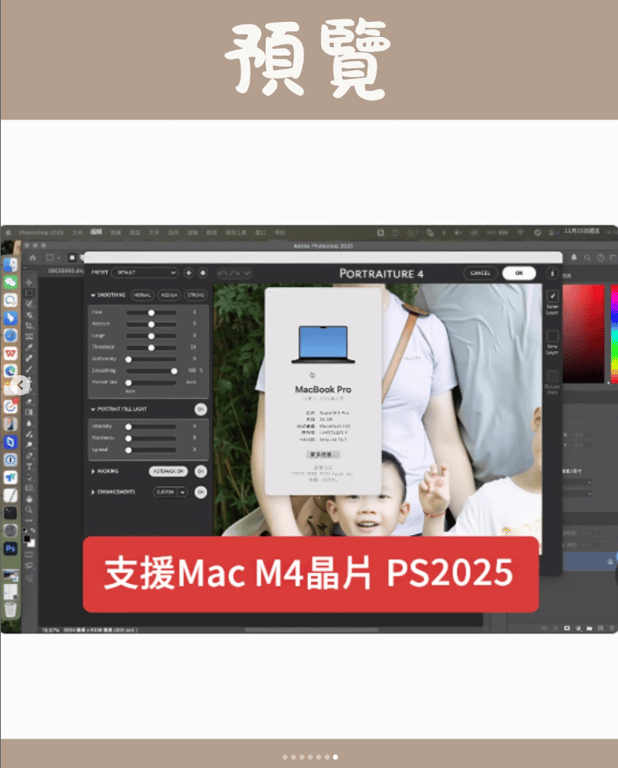
Task: Select the Crop tool
Action: coord(29,325)
